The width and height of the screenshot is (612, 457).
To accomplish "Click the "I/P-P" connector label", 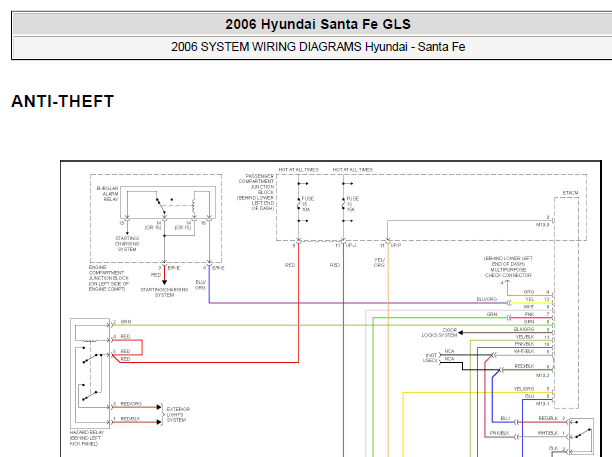I will coord(396,245).
